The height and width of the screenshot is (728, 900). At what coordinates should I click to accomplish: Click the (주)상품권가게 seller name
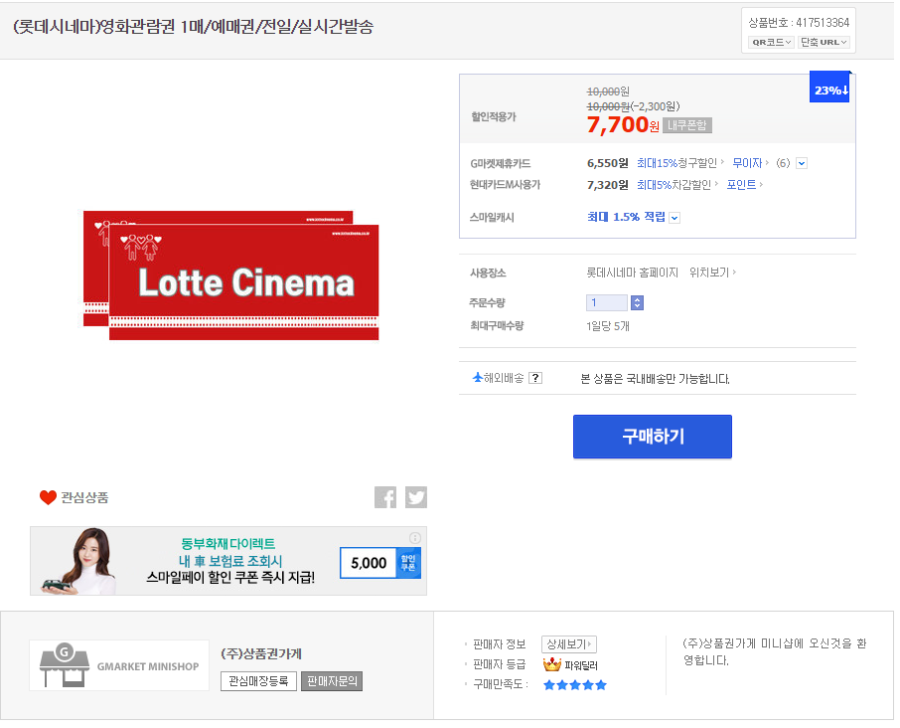[x=261, y=654]
